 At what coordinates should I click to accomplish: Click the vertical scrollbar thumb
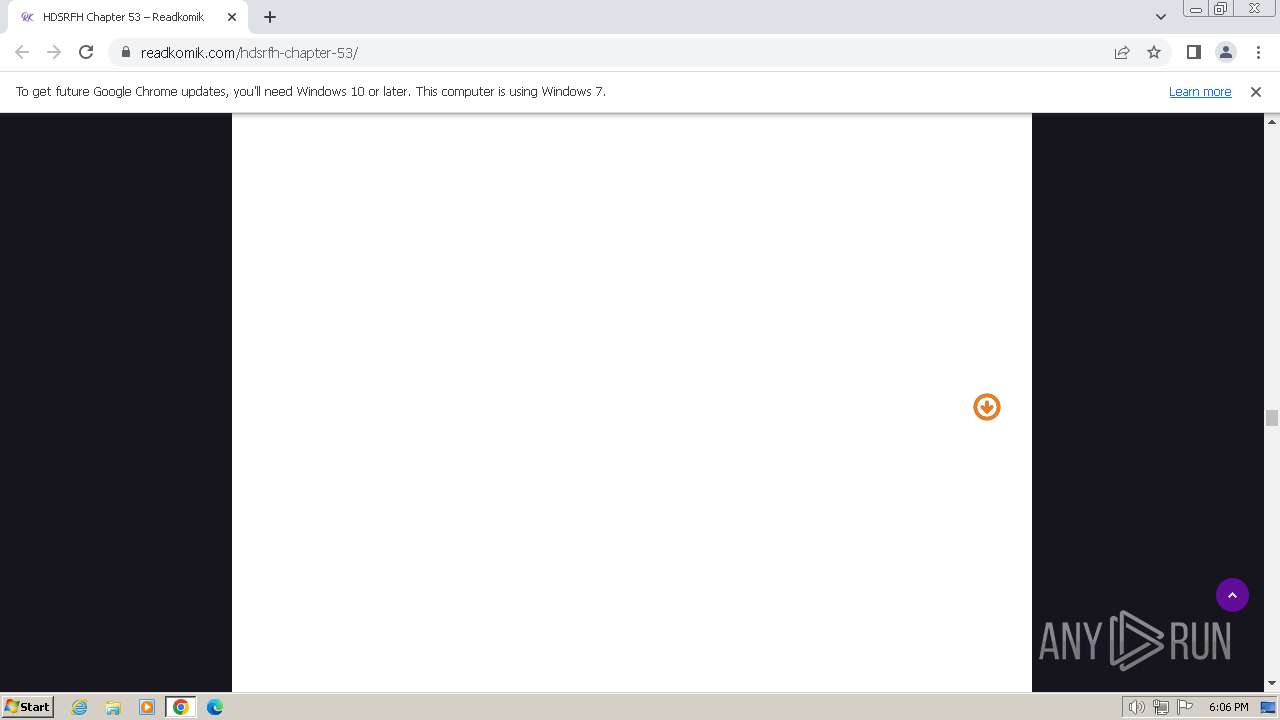pyautogui.click(x=1272, y=418)
